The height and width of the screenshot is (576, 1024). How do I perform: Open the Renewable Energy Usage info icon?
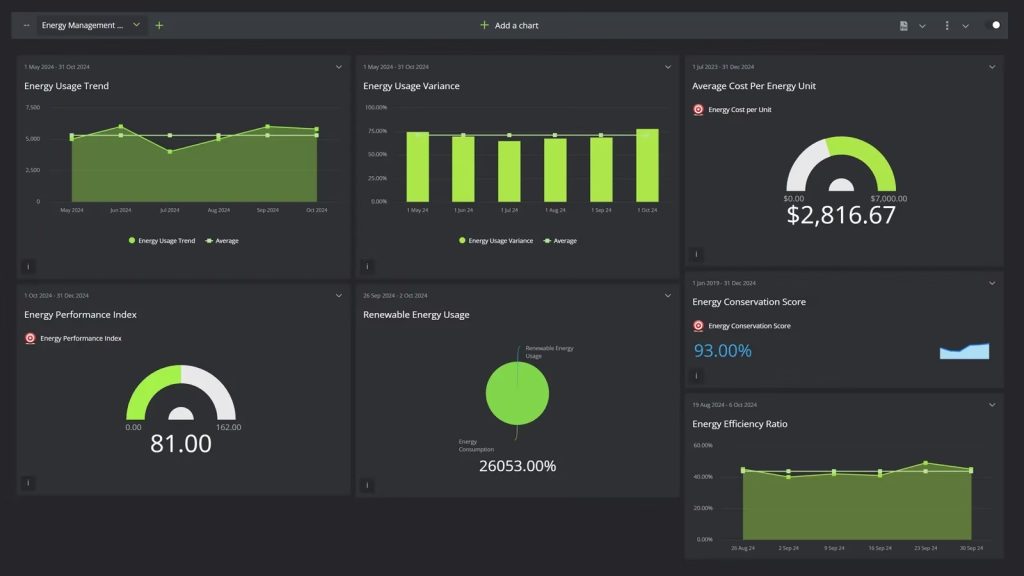click(367, 484)
